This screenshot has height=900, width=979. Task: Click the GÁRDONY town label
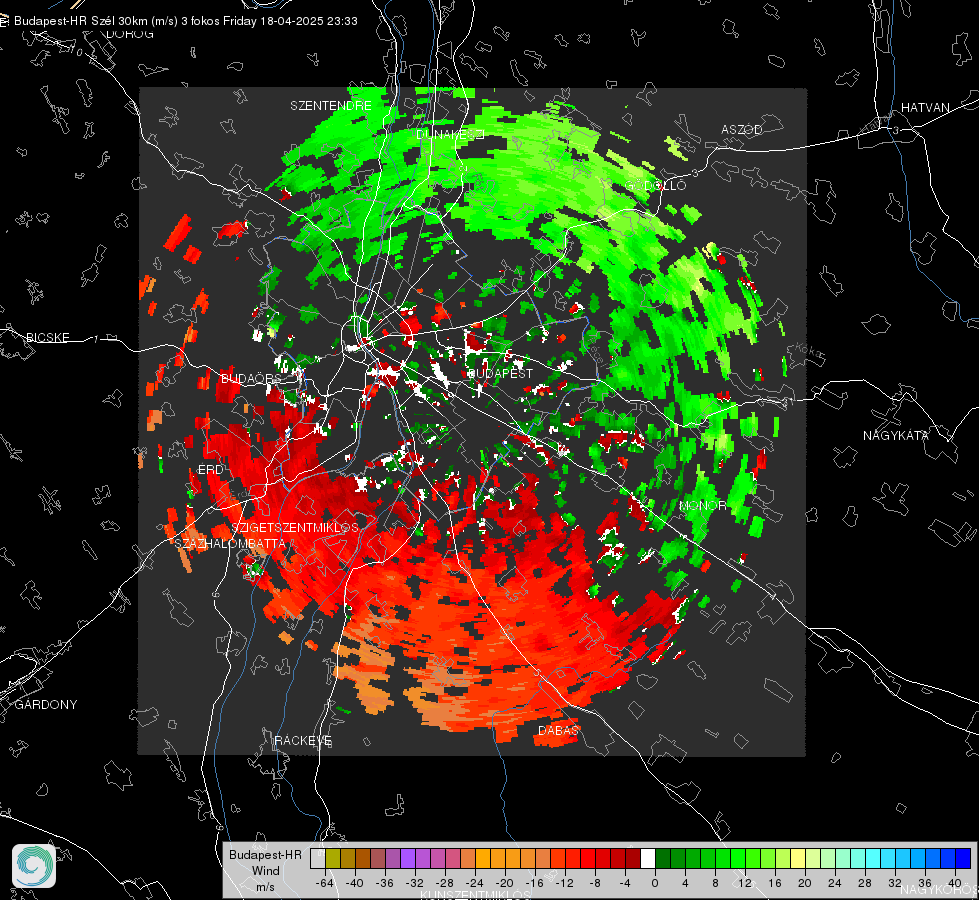pyautogui.click(x=46, y=705)
